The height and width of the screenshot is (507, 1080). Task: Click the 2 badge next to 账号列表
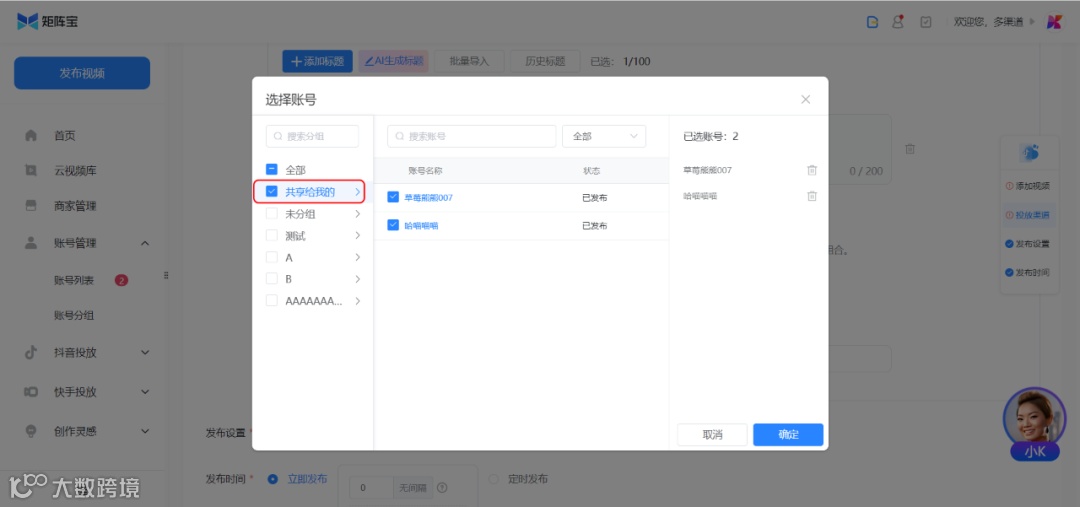(121, 280)
